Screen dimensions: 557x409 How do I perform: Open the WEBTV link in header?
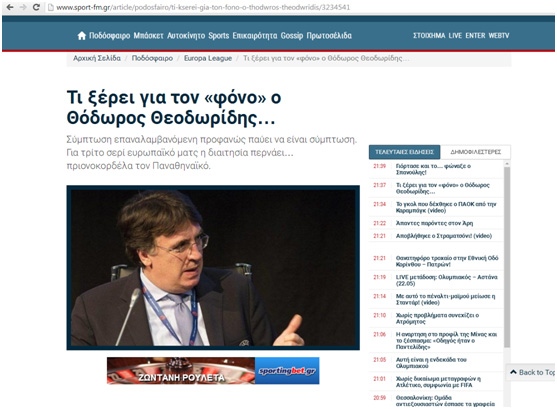pos(499,36)
